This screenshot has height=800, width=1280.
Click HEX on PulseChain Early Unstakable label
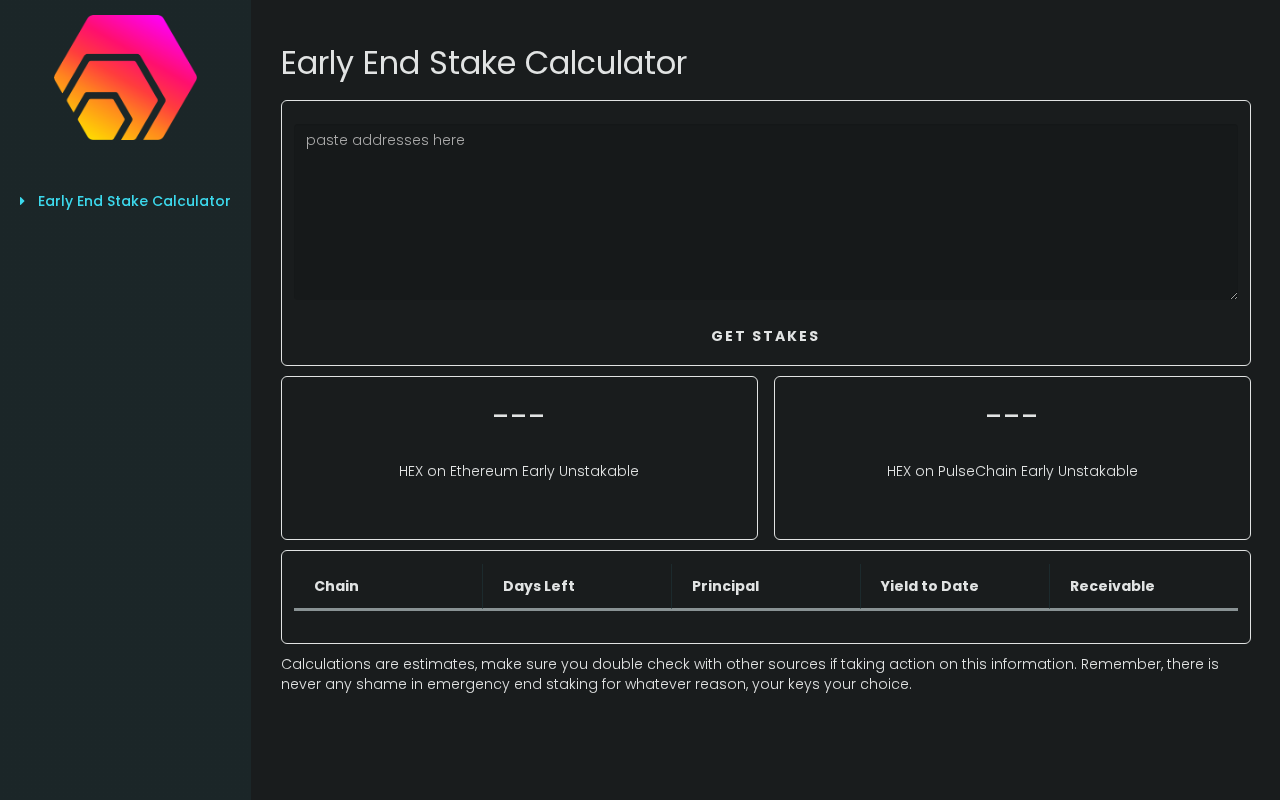[x=1012, y=471]
